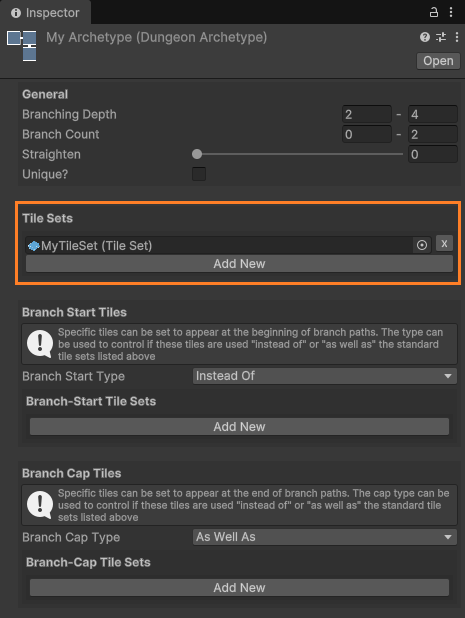Click the MyTileSet asset icon
Viewport: 465px width, 618px height.
click(x=33, y=246)
